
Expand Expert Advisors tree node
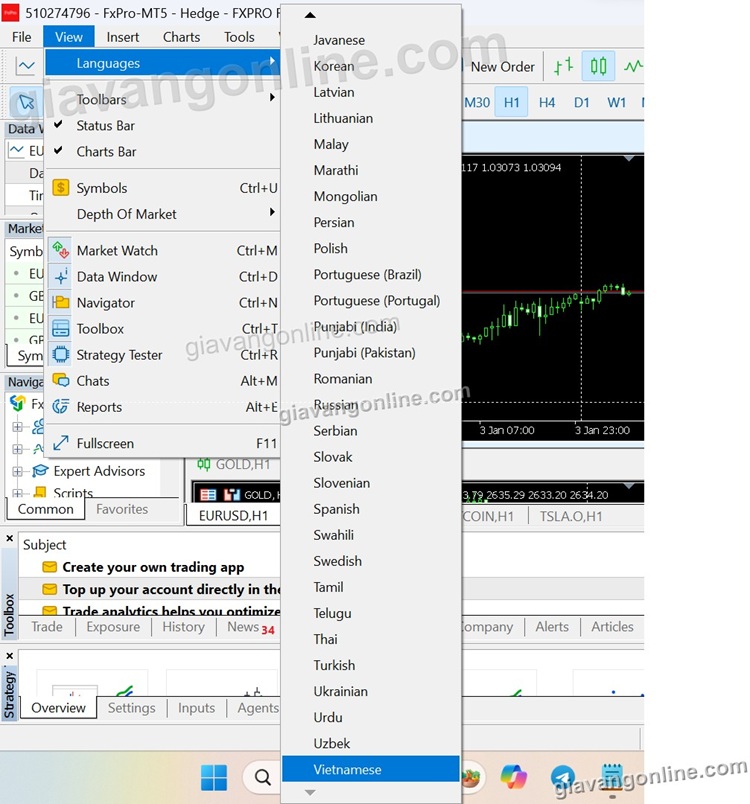(x=17, y=471)
